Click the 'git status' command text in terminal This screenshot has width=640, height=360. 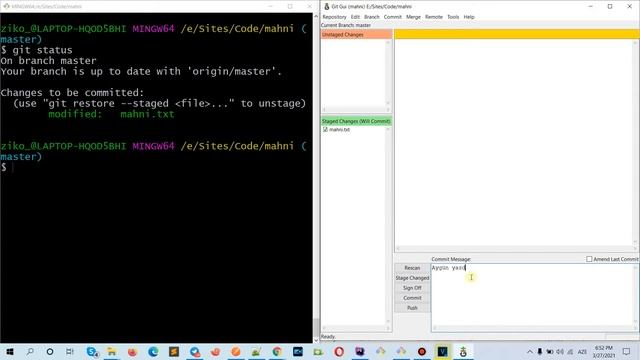(42, 50)
